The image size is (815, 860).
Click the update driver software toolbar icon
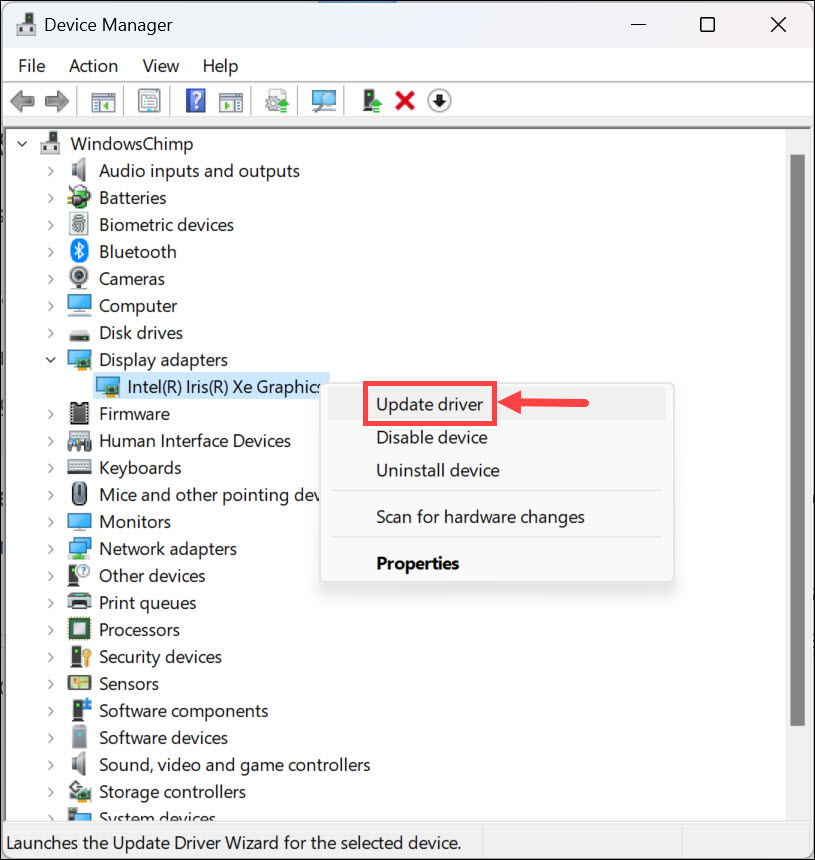(277, 101)
